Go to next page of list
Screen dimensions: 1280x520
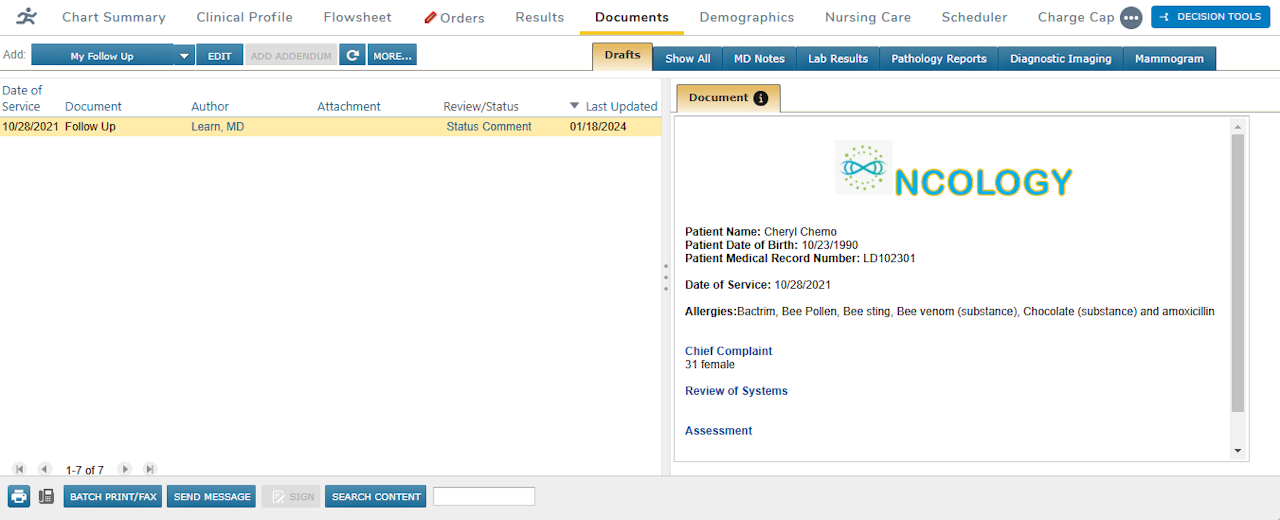tap(125, 469)
